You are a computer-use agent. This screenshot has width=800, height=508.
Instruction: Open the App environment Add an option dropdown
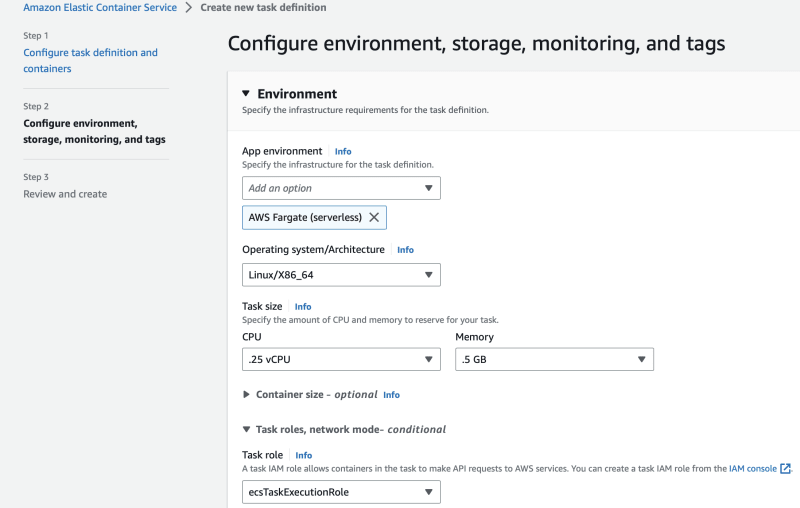click(x=341, y=188)
